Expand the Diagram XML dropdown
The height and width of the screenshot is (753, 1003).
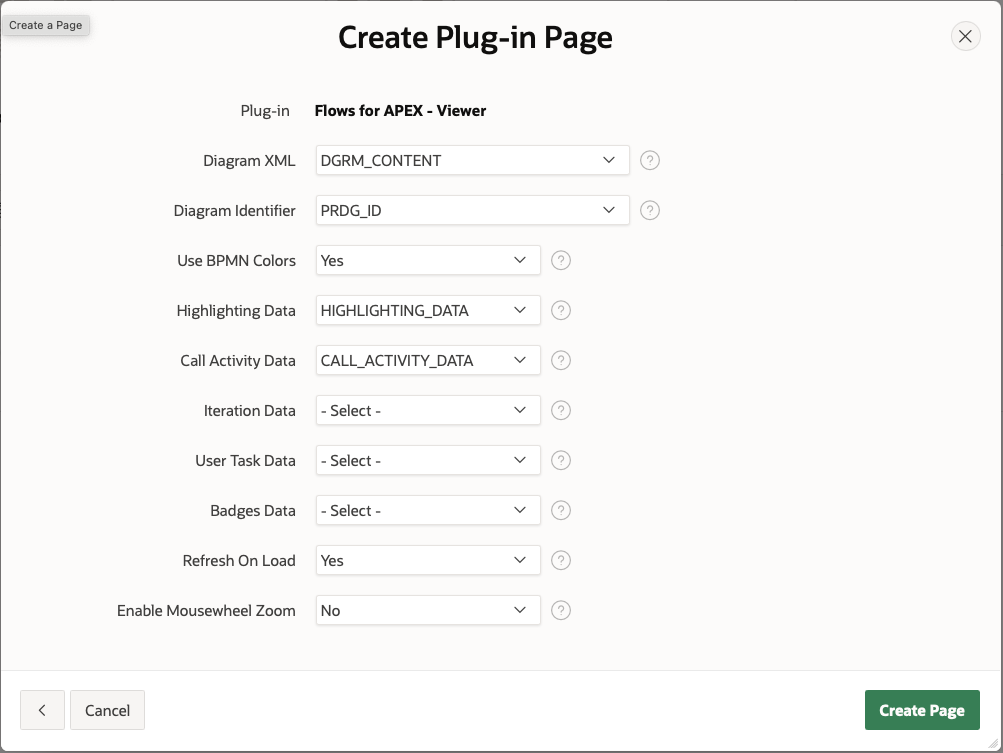(472, 160)
